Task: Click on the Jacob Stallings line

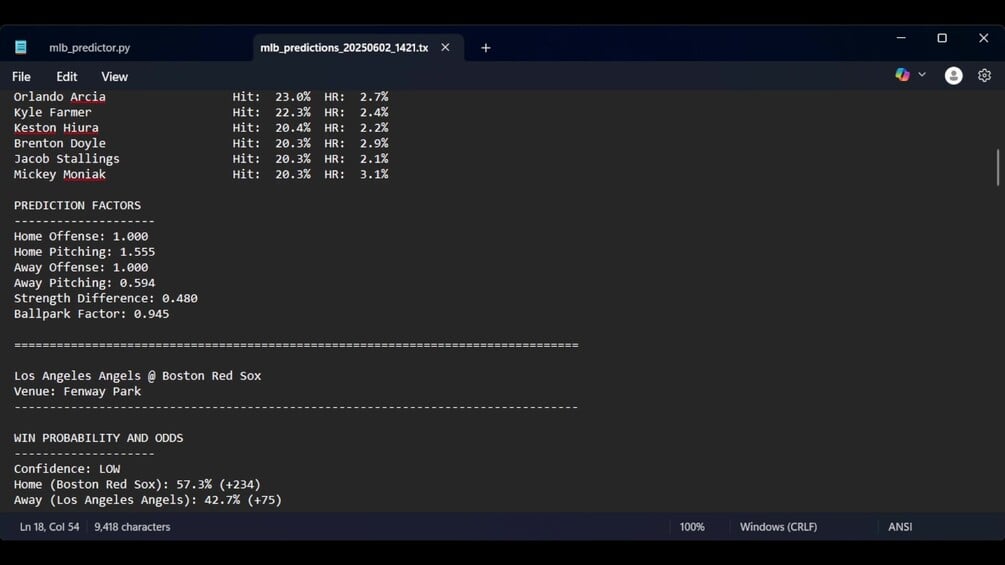Action: [201, 159]
